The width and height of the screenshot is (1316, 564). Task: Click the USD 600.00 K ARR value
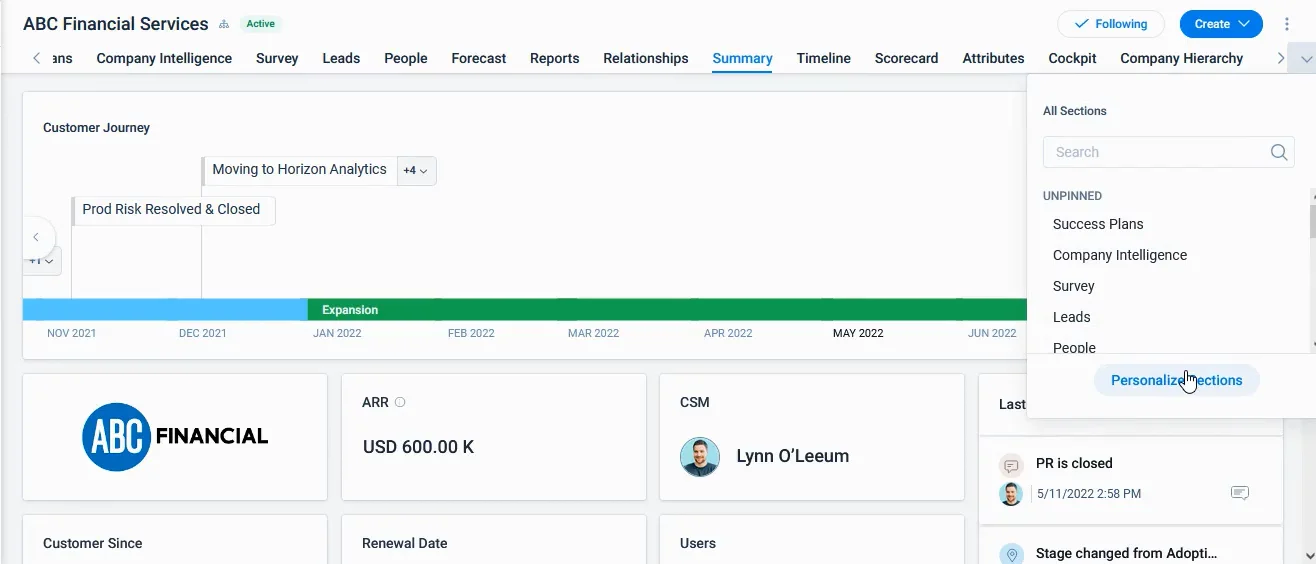coord(419,447)
